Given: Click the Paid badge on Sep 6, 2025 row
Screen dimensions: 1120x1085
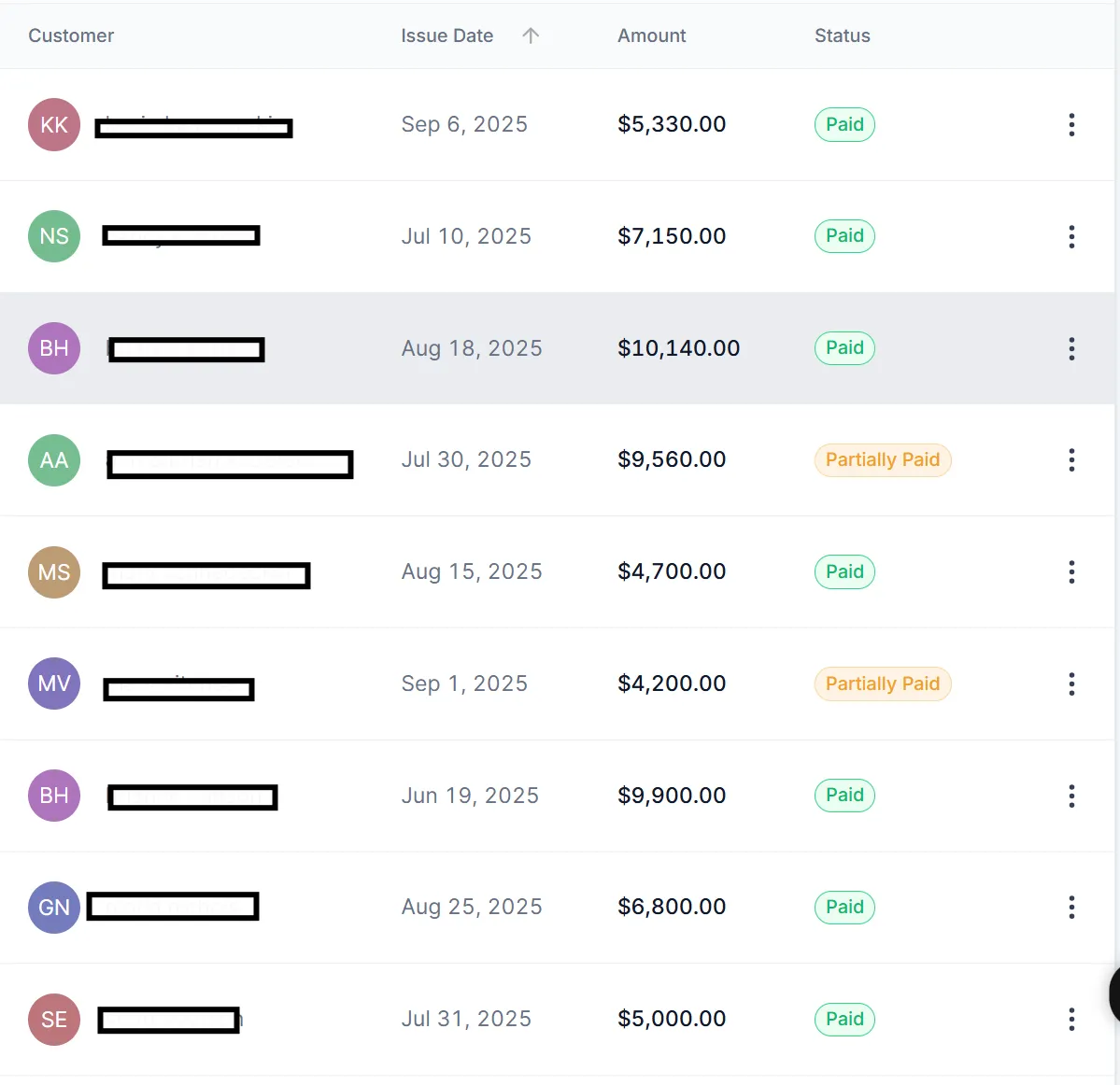Looking at the screenshot, I should 844,124.
